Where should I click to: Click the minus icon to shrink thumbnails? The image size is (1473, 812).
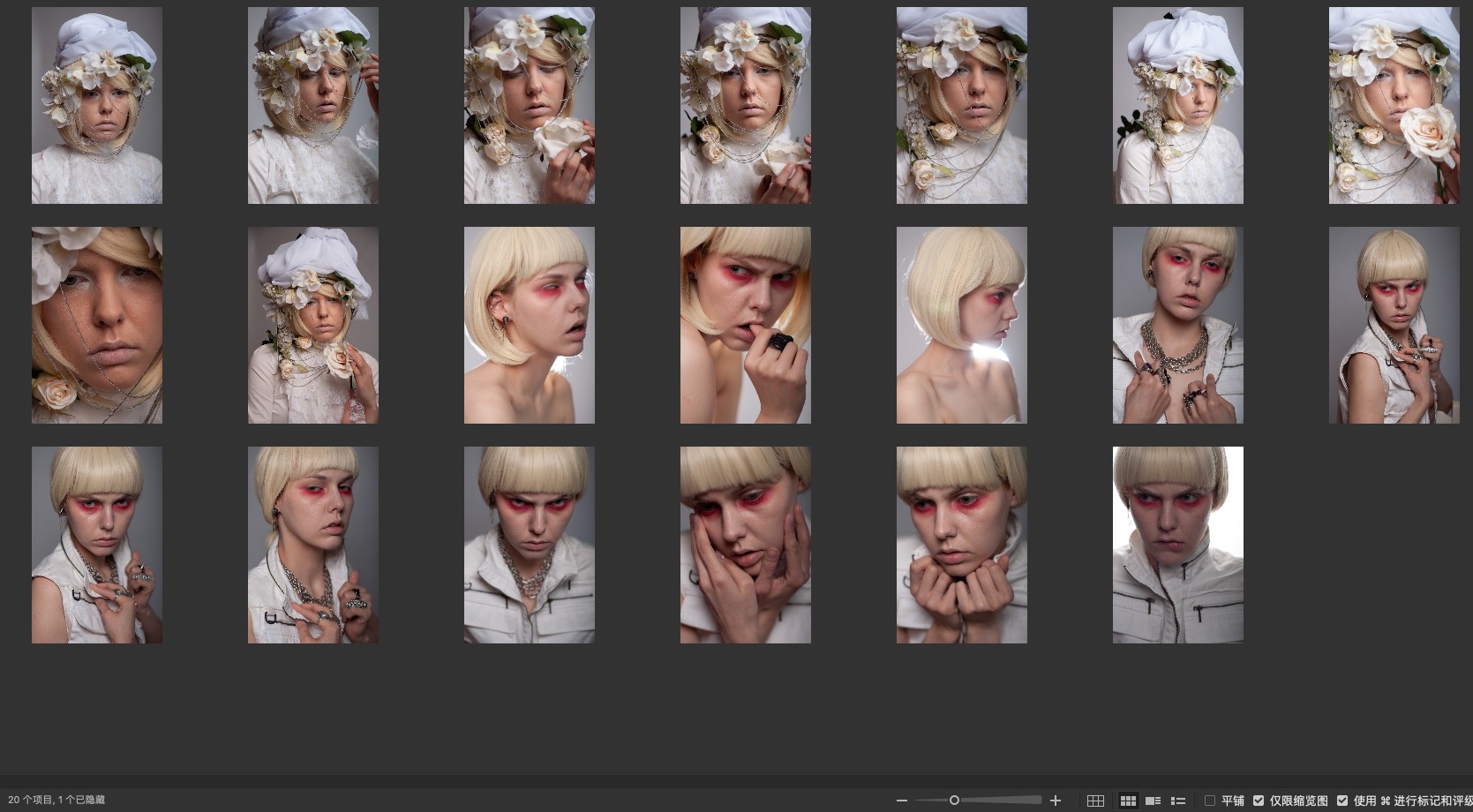click(x=901, y=801)
